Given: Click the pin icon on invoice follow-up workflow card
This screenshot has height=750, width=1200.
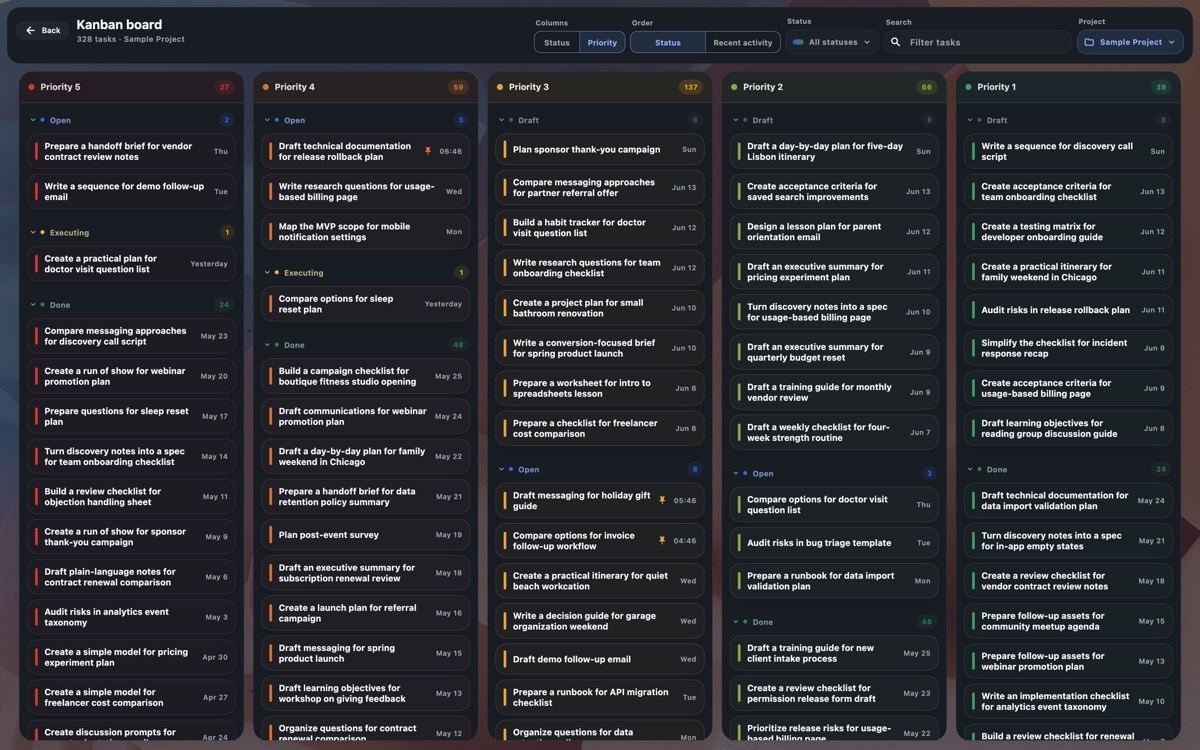Looking at the screenshot, I should coord(662,541).
